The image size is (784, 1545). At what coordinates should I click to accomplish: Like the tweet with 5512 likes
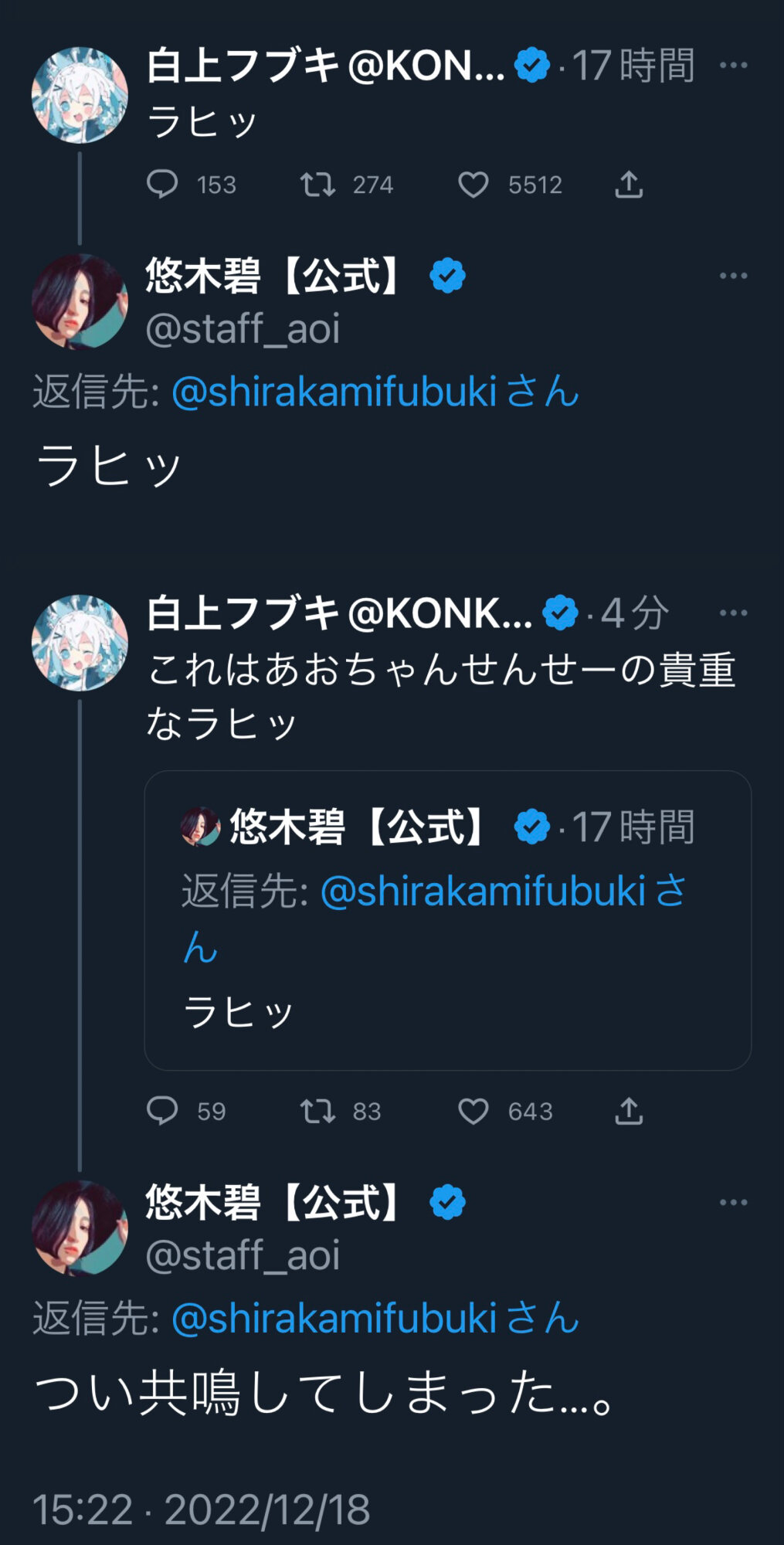(473, 185)
